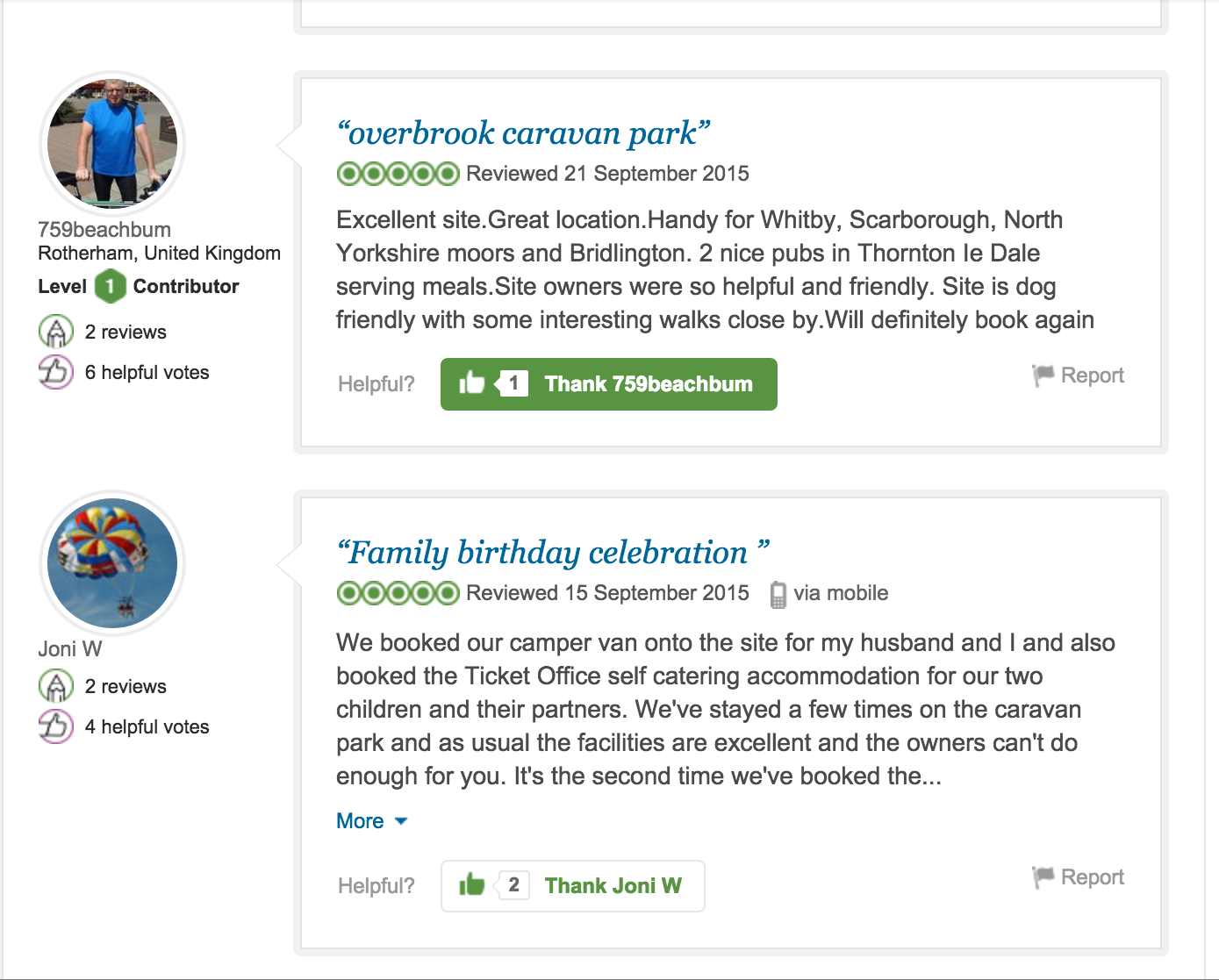This screenshot has height=980, width=1219.
Task: Click the five-circle rating on Family birthday review
Action: click(398, 593)
